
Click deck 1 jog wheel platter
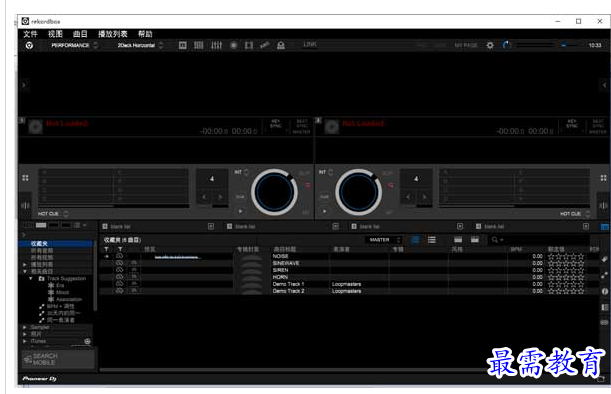click(x=274, y=192)
